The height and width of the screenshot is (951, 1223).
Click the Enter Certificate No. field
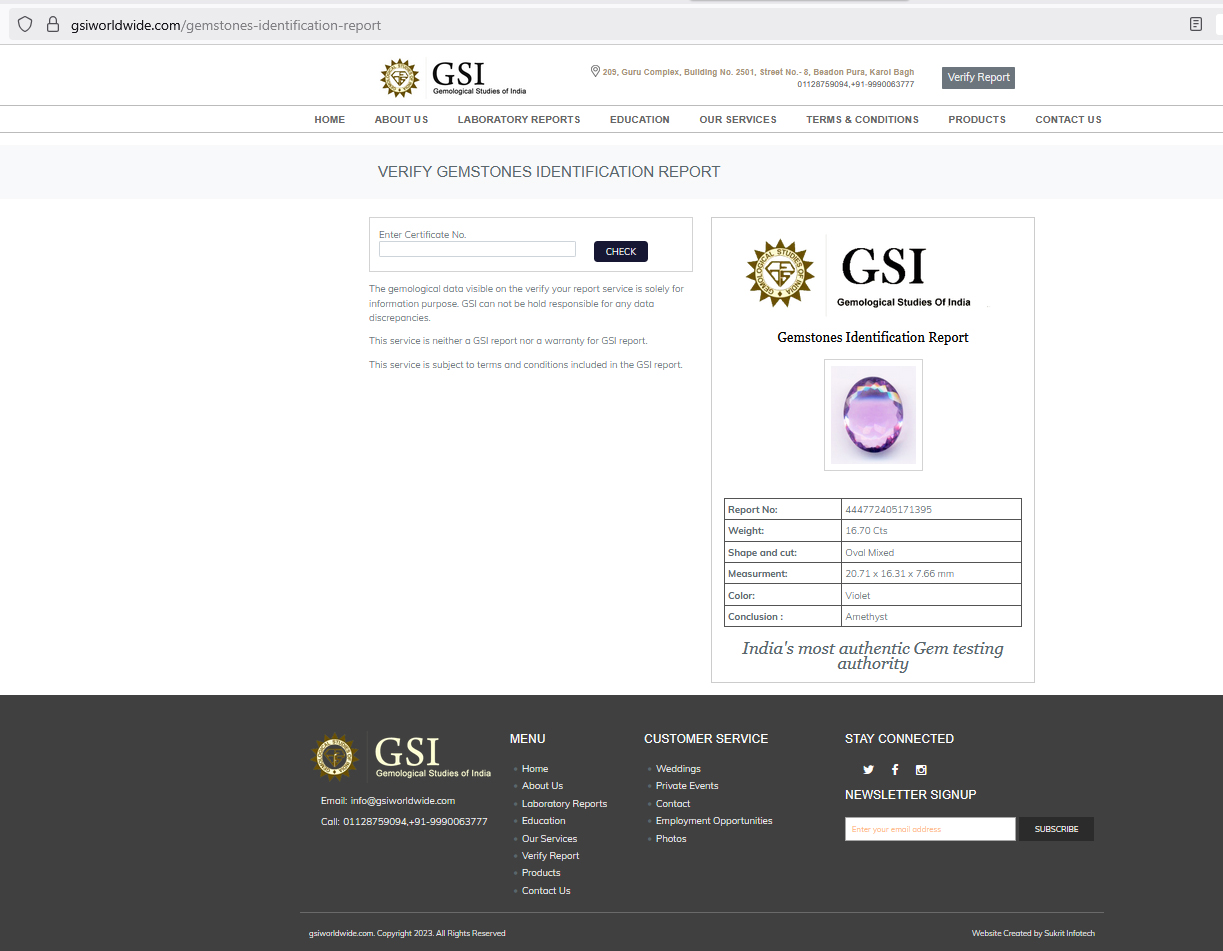point(477,250)
